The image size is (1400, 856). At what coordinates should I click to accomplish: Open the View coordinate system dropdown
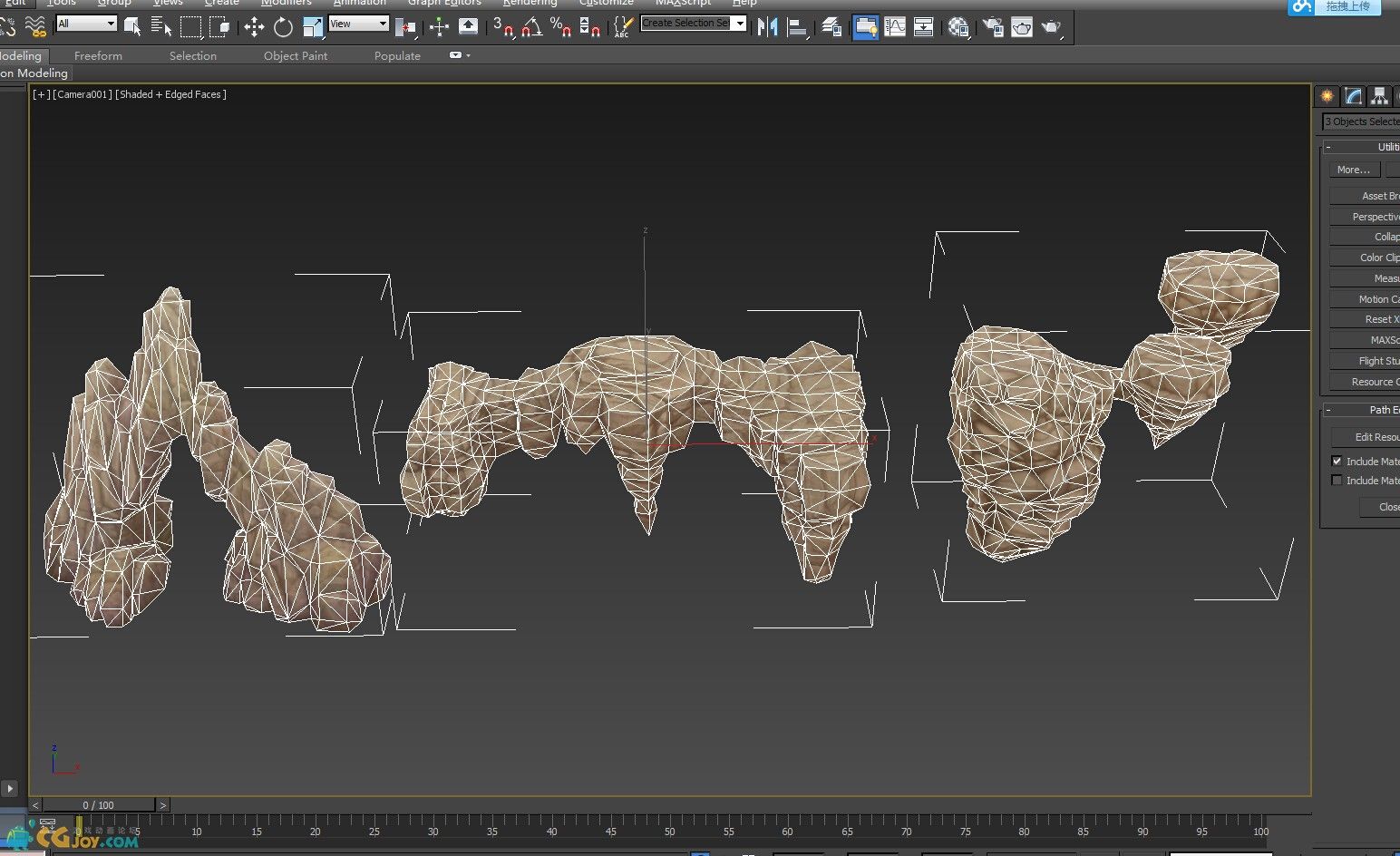tap(358, 24)
